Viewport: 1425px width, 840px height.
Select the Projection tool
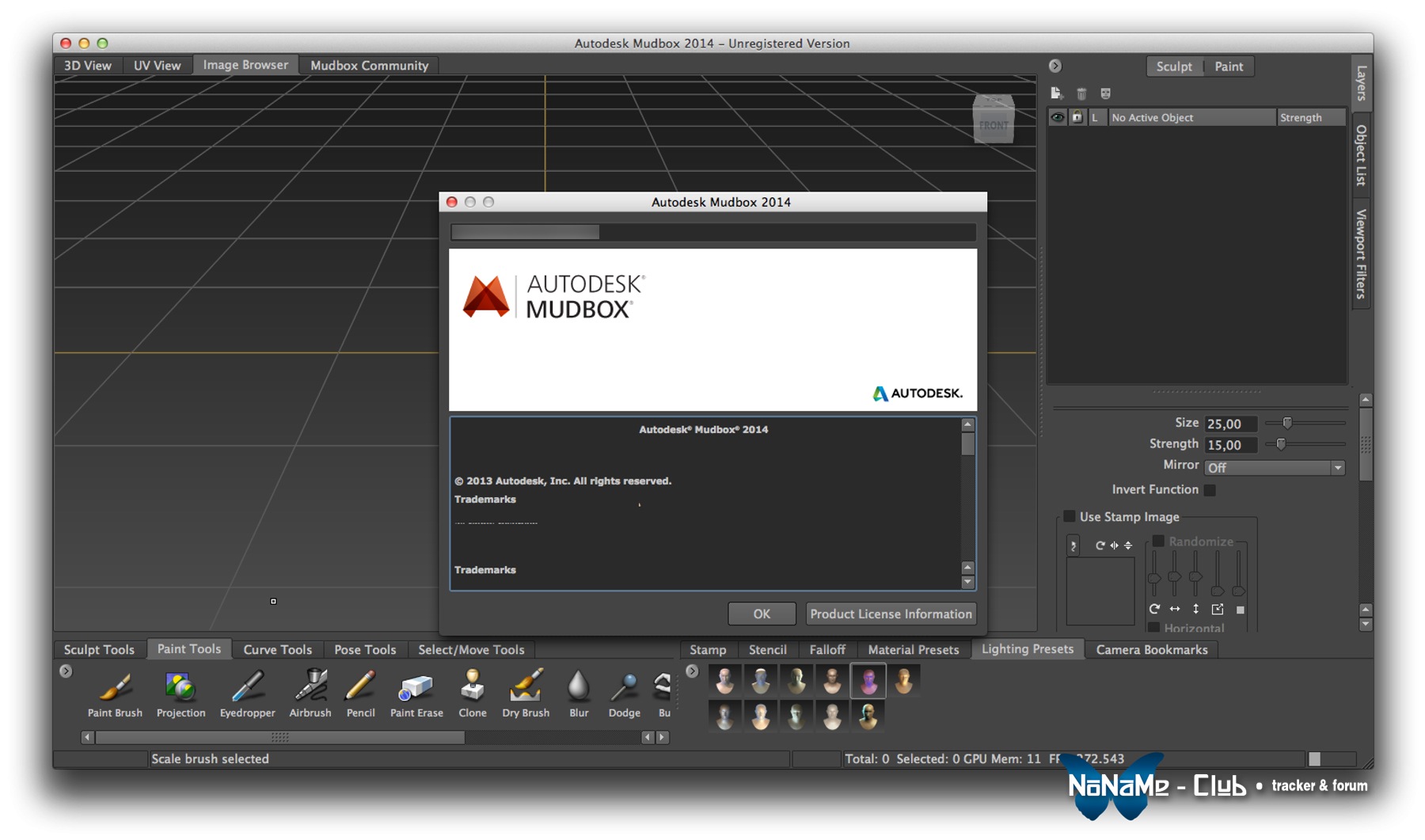[x=180, y=687]
